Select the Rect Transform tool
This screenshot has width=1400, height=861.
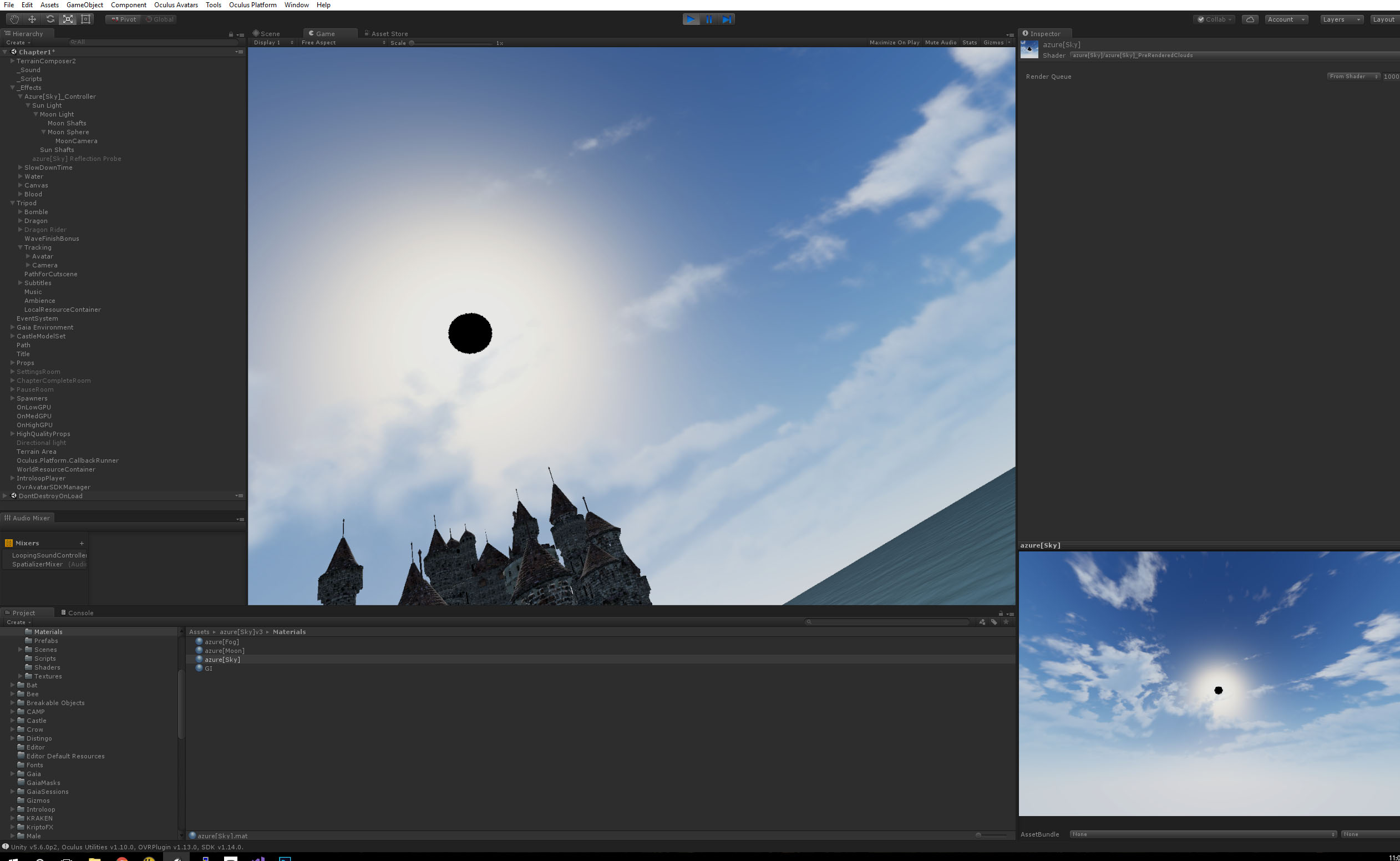85,19
